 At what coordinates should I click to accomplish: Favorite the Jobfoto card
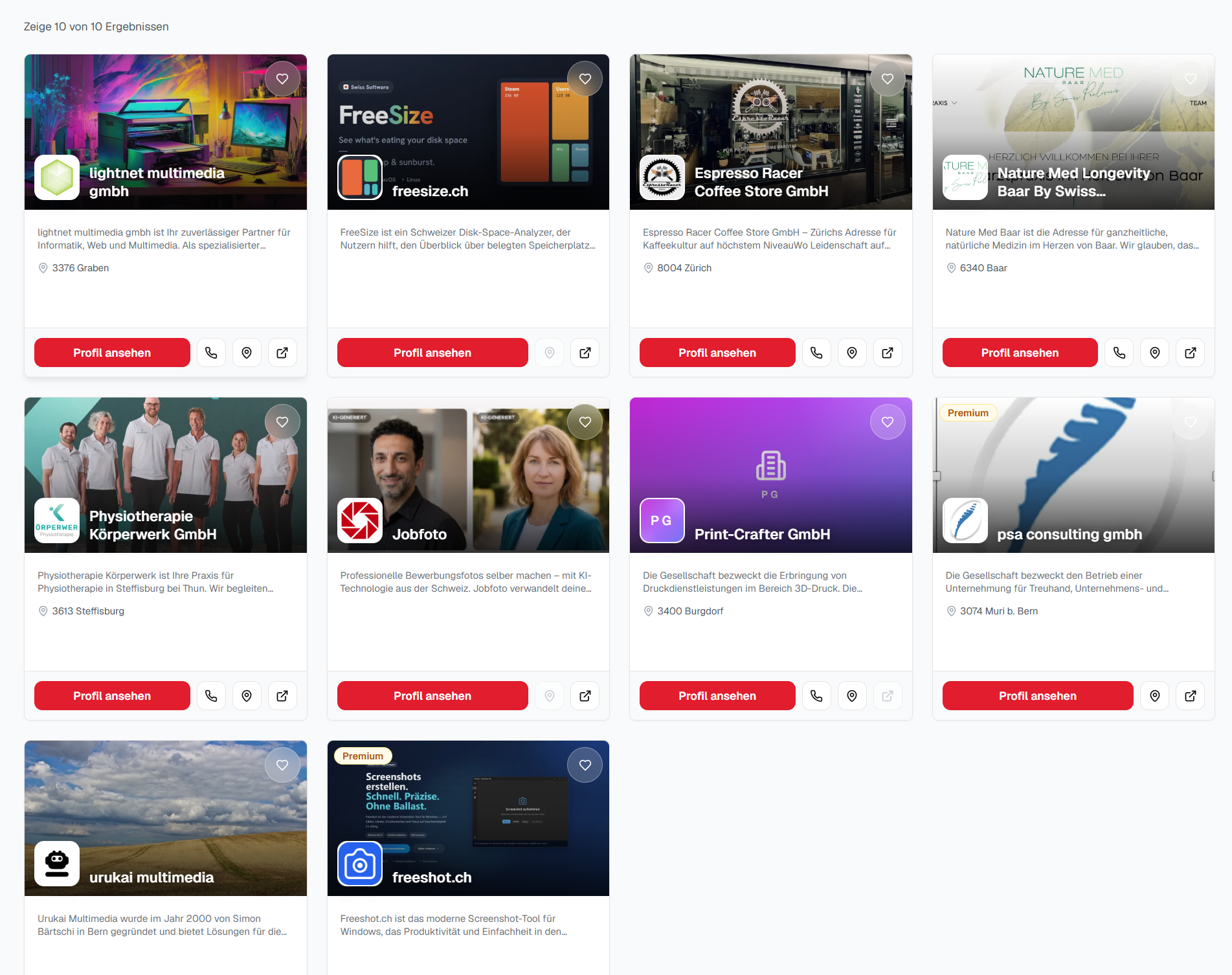(x=585, y=422)
